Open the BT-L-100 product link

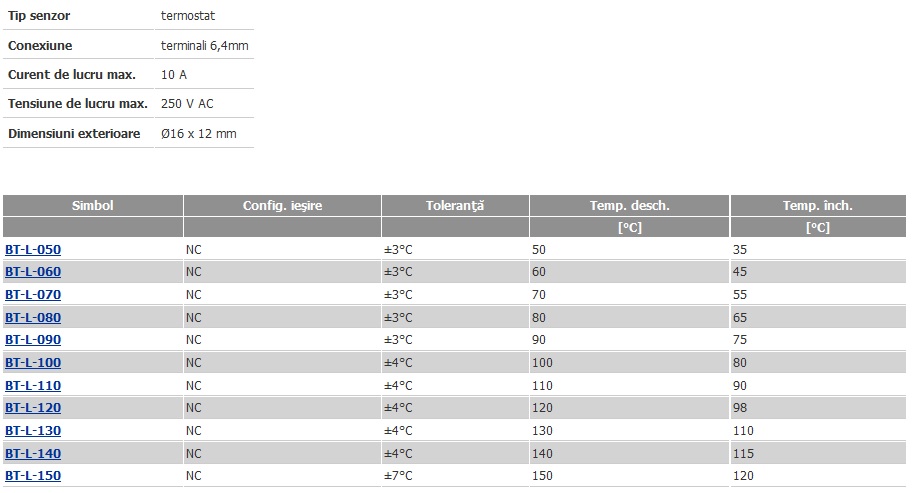click(33, 363)
